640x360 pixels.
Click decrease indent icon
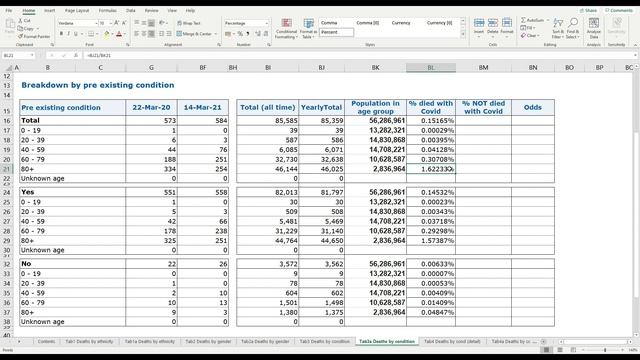(162, 34)
